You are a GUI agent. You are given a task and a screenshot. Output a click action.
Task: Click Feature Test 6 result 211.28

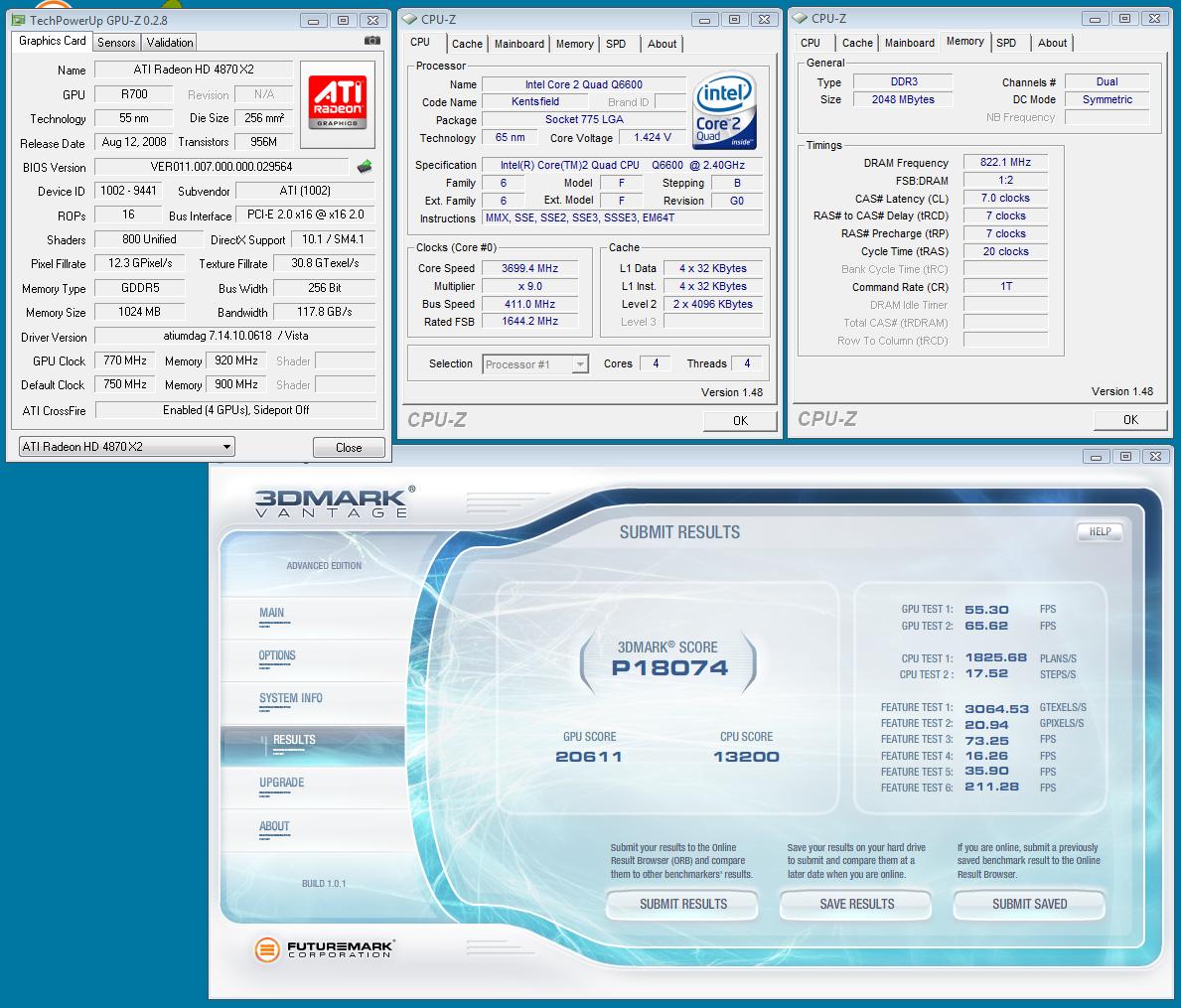[x=992, y=787]
